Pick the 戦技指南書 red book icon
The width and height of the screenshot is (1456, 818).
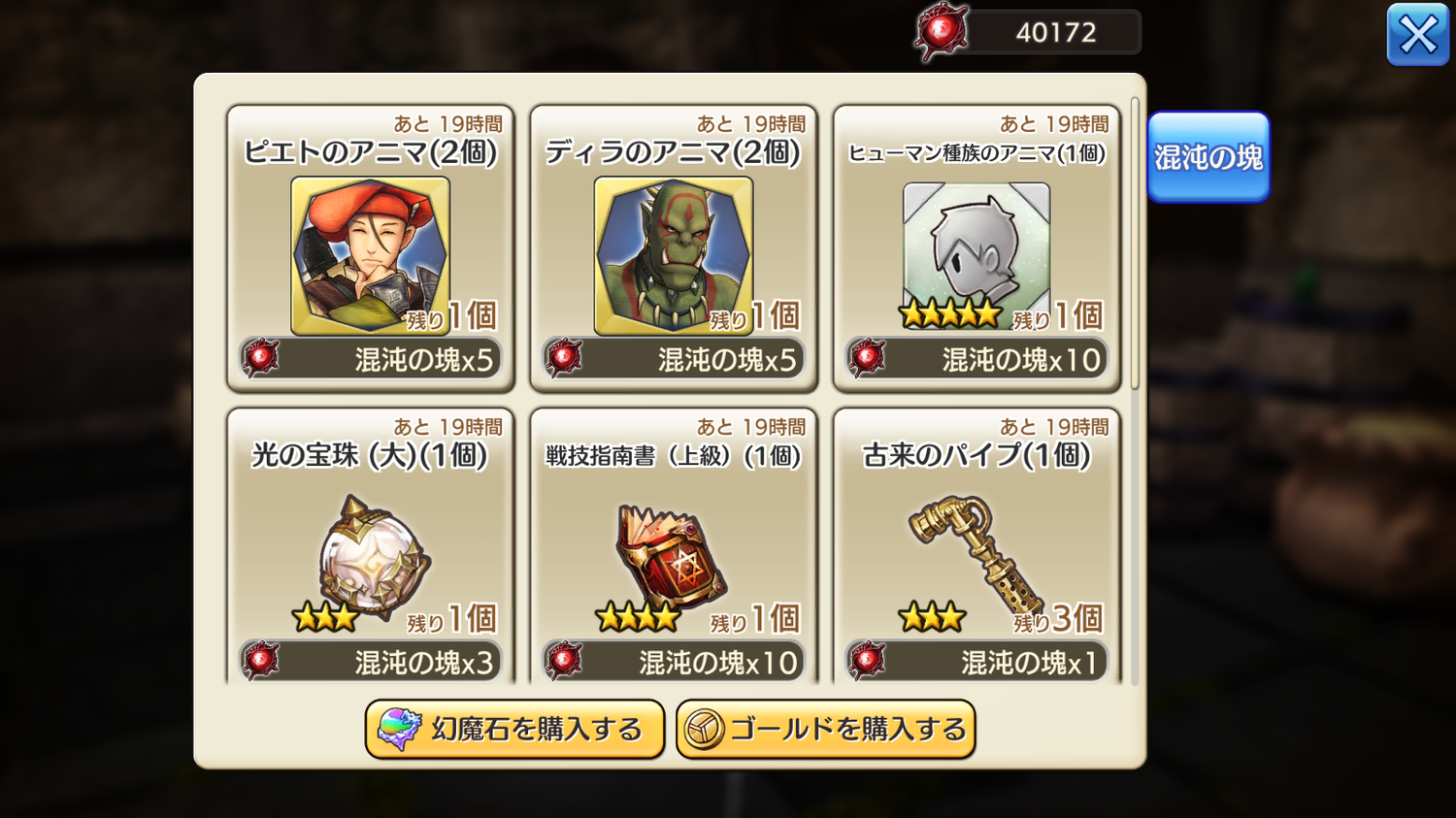[x=672, y=557]
